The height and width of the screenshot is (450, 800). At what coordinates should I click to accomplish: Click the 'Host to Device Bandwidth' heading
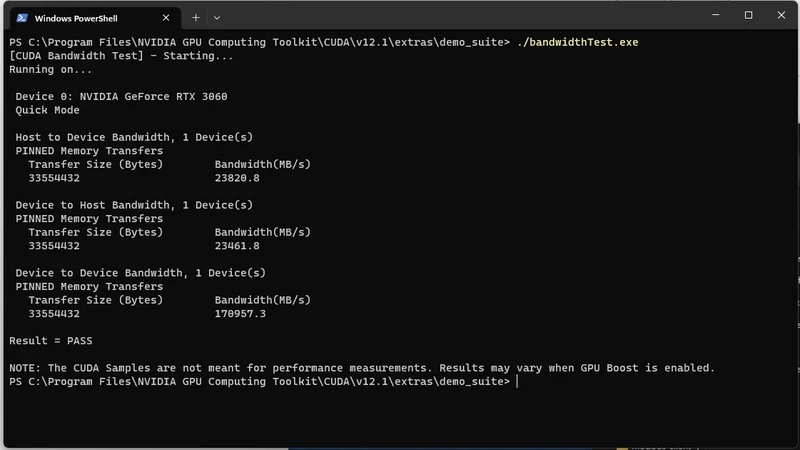[x=134, y=137]
